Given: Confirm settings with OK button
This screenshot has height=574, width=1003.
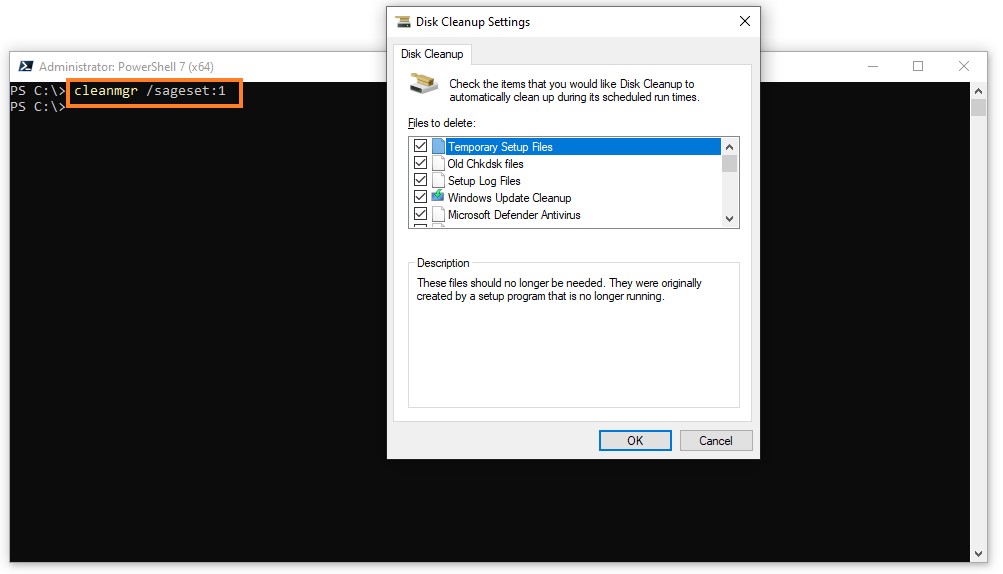Looking at the screenshot, I should (635, 440).
